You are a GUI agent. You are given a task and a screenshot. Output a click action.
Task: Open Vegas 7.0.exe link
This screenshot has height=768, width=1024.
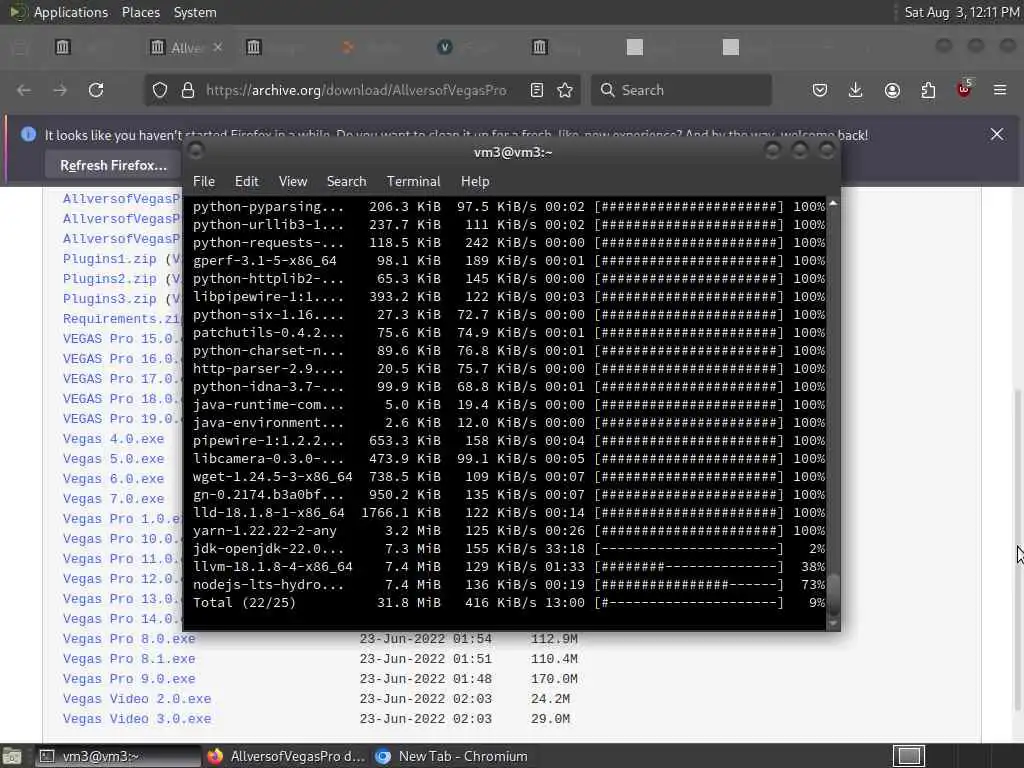point(113,499)
